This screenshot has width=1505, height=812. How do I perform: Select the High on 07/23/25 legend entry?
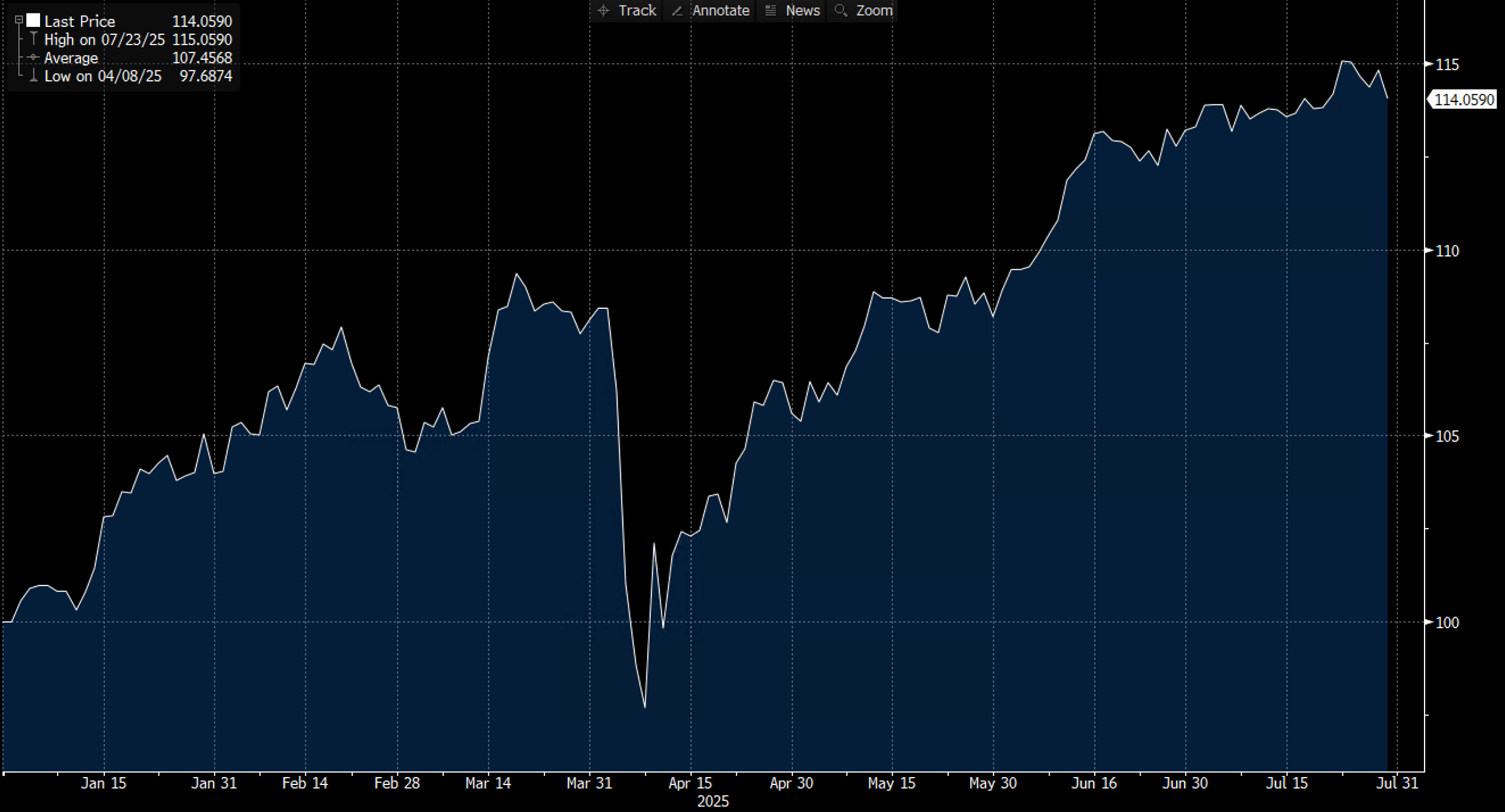coord(104,40)
